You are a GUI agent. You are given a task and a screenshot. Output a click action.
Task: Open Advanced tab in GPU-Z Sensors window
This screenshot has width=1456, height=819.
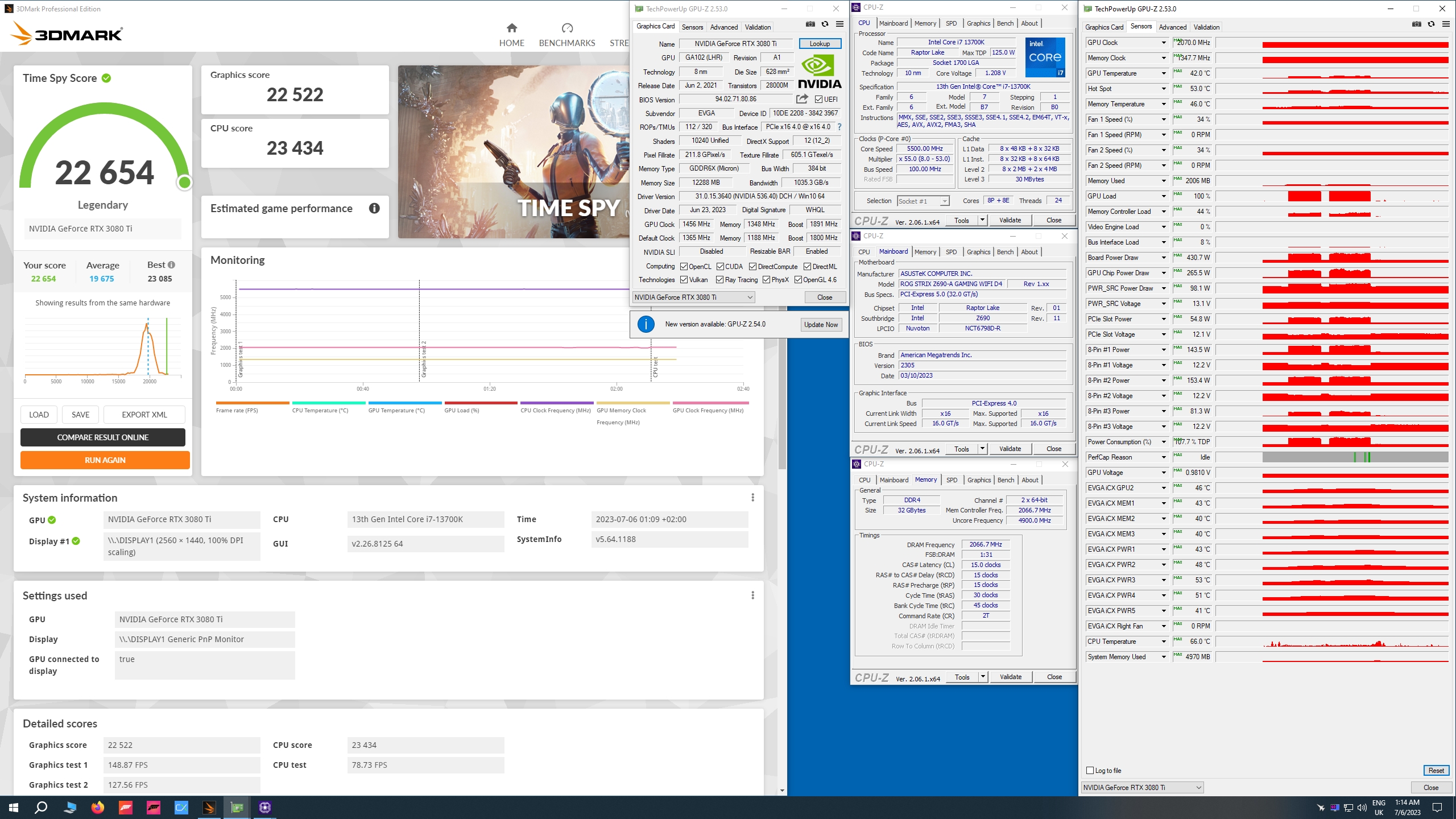(1172, 27)
